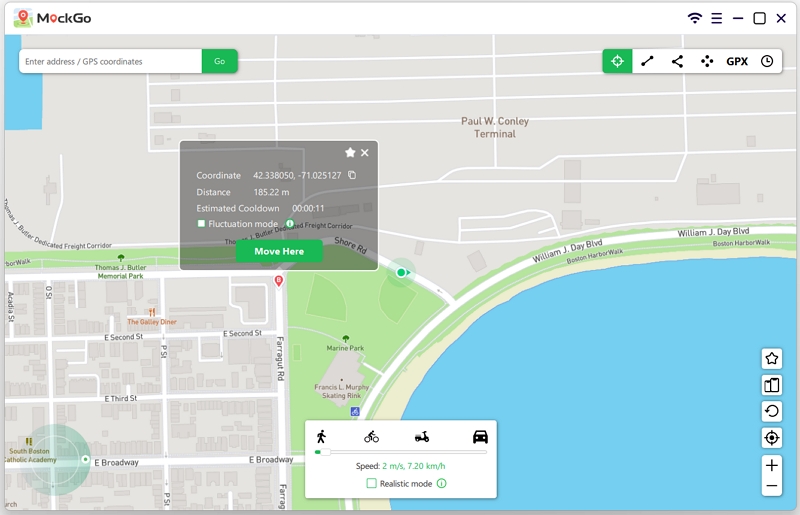Select the Joystick mode icon
800x515 pixels.
(707, 61)
